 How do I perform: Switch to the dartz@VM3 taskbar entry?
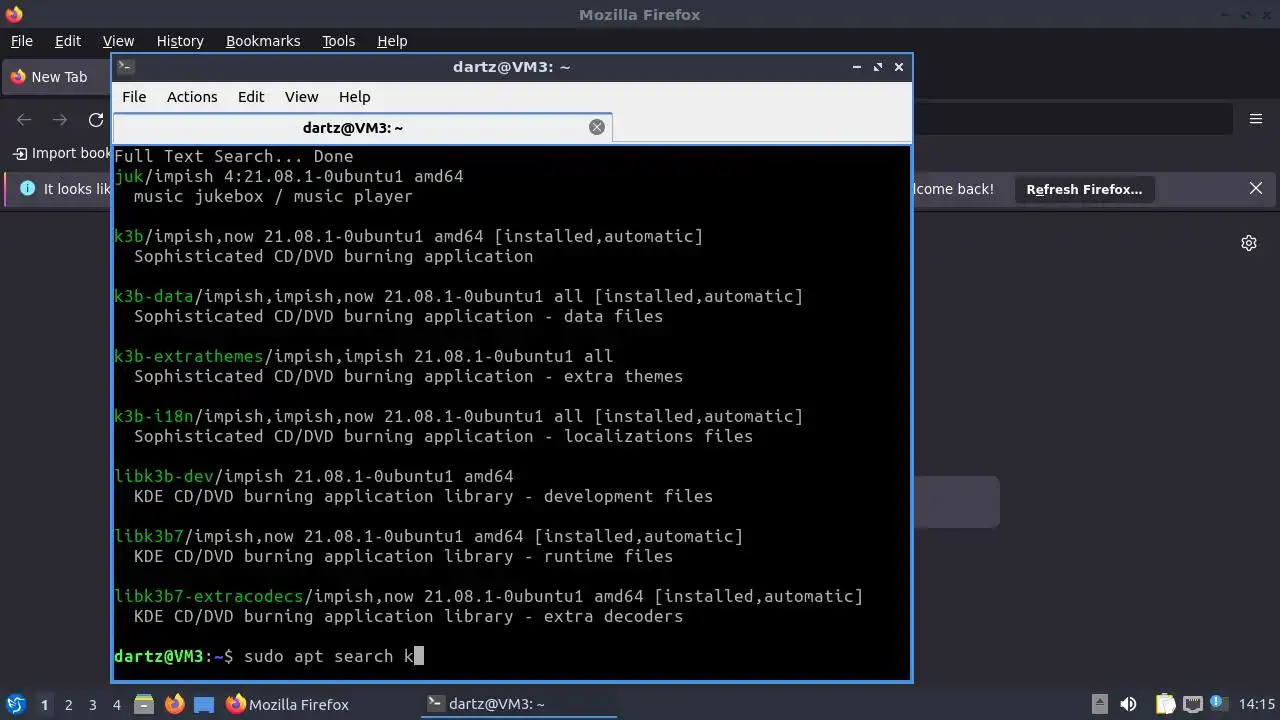520,704
